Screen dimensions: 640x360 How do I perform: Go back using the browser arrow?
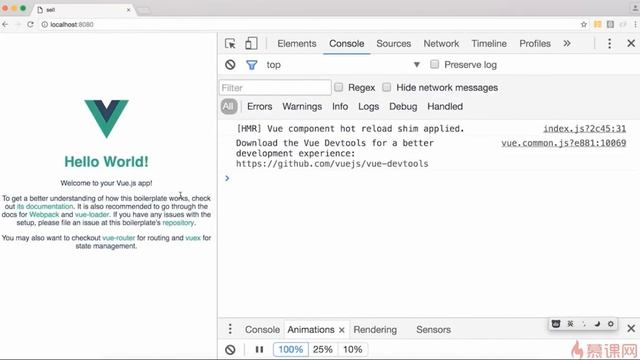(x=5, y=24)
